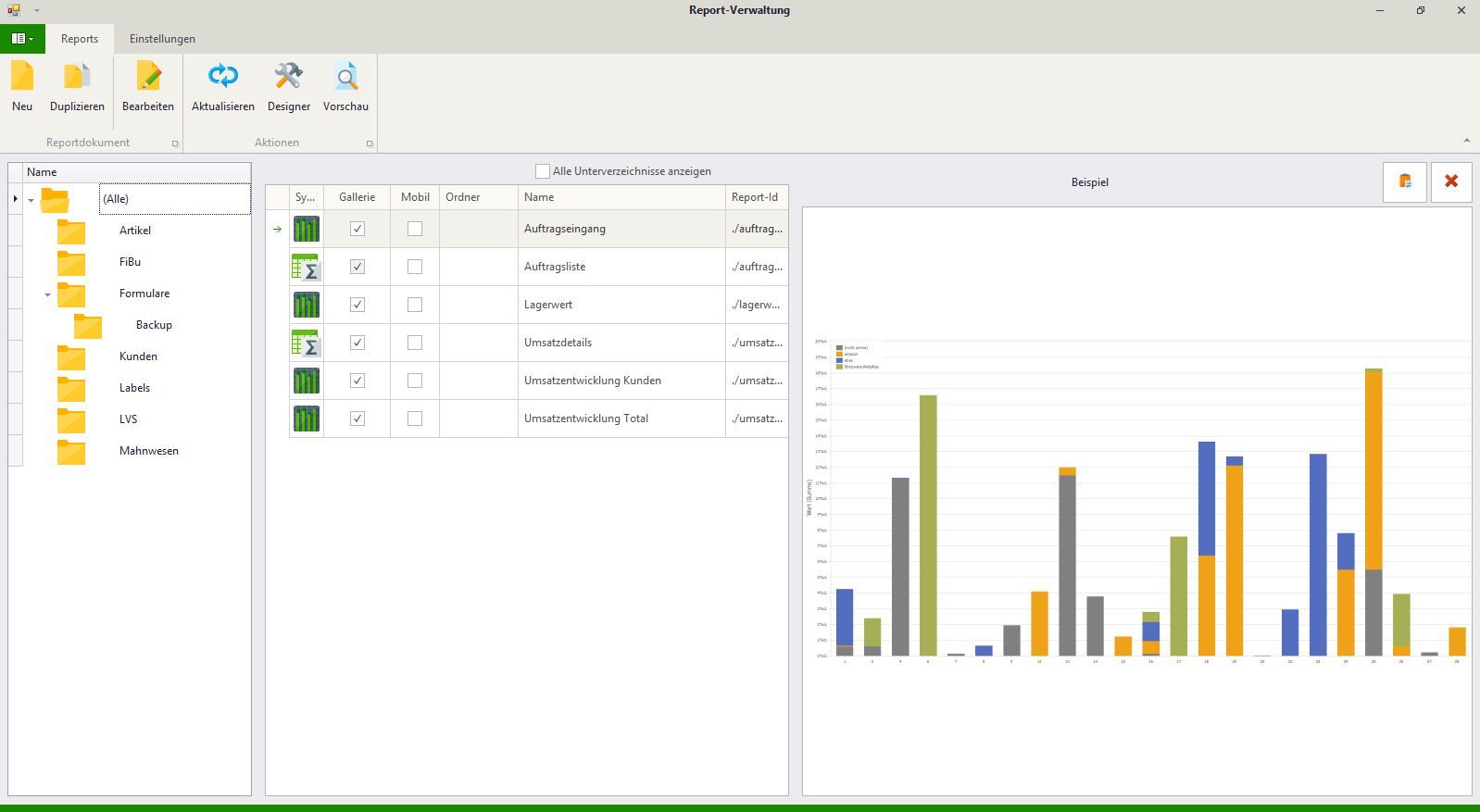Collapse the Formulare folder tree node

tap(47, 294)
